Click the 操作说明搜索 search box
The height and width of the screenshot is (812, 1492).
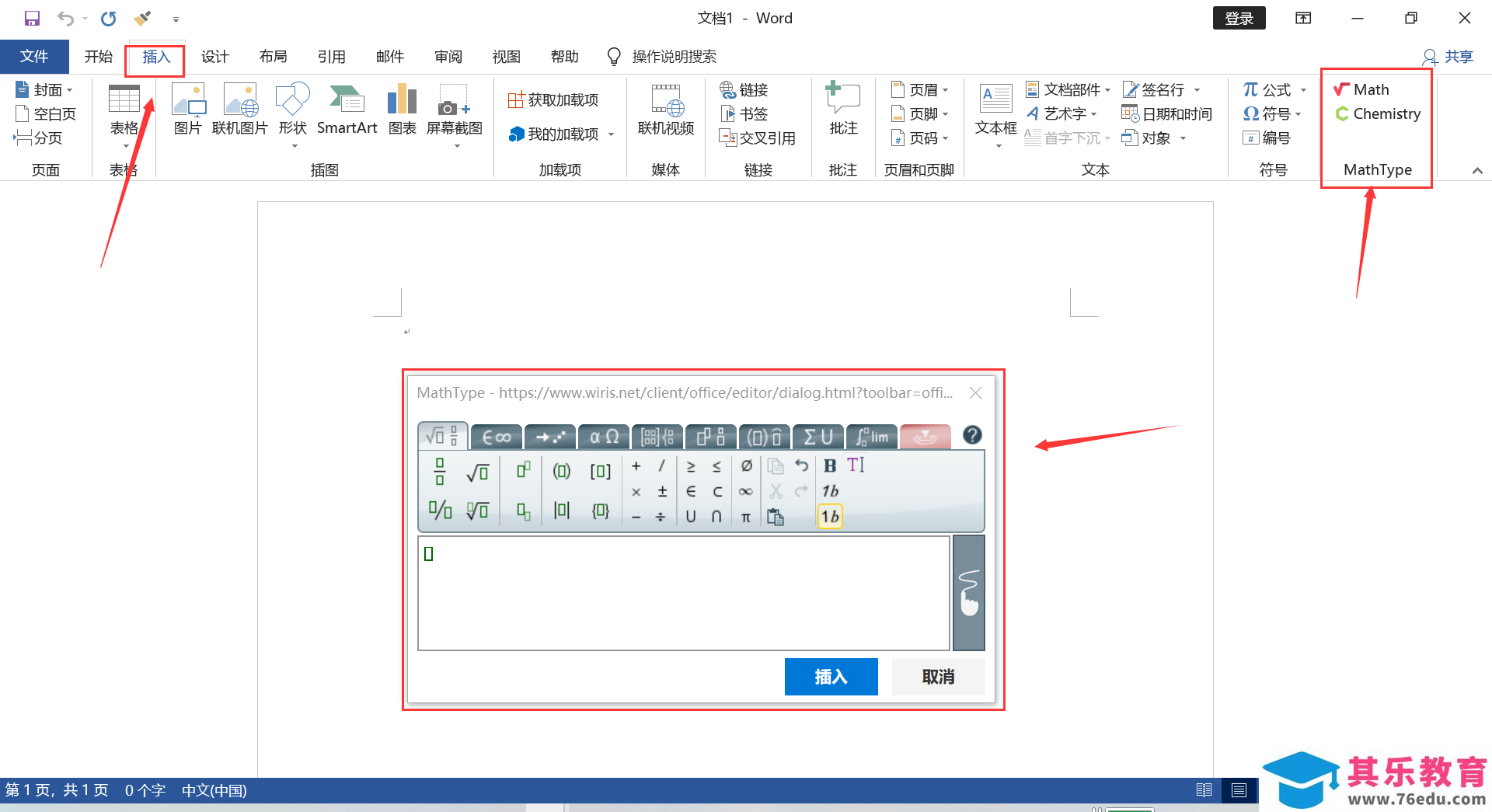[674, 57]
